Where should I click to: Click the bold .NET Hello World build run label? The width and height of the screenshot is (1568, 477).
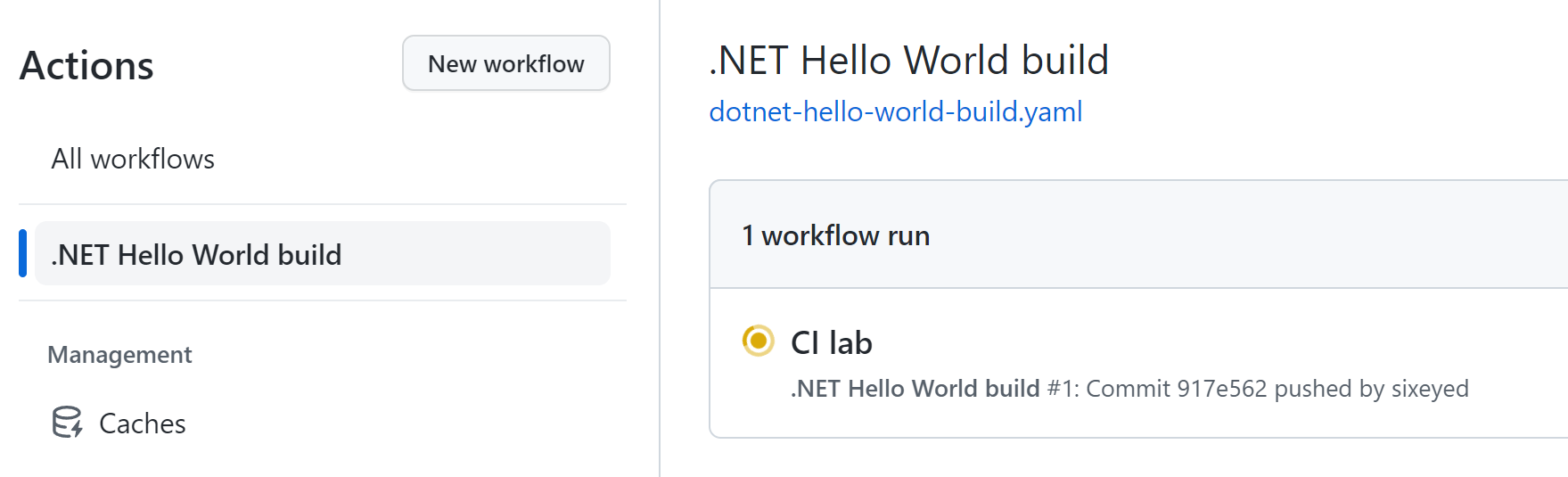tap(915, 389)
